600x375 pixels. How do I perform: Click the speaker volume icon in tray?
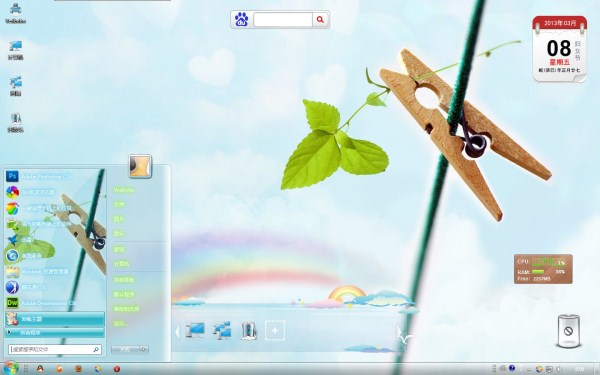(x=558, y=369)
